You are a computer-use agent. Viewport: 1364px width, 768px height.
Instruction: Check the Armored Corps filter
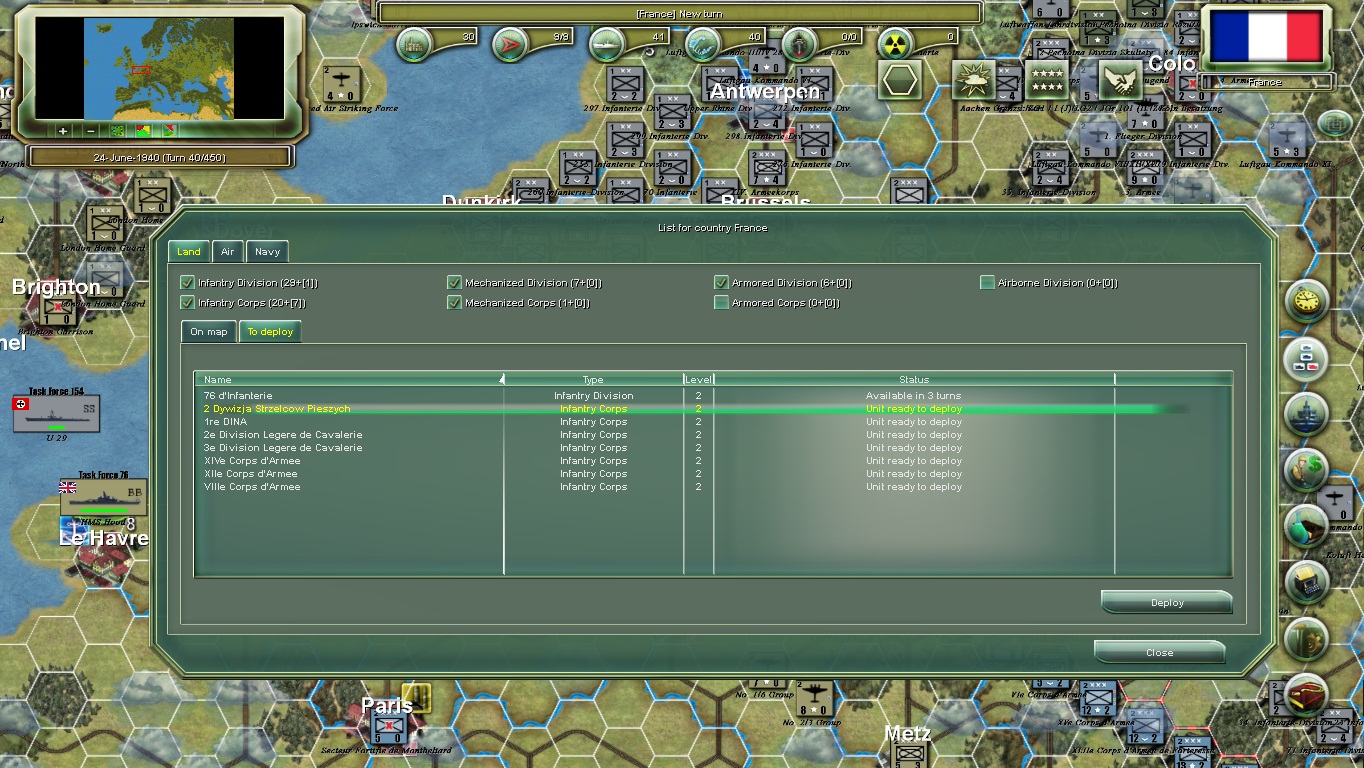[x=721, y=302]
